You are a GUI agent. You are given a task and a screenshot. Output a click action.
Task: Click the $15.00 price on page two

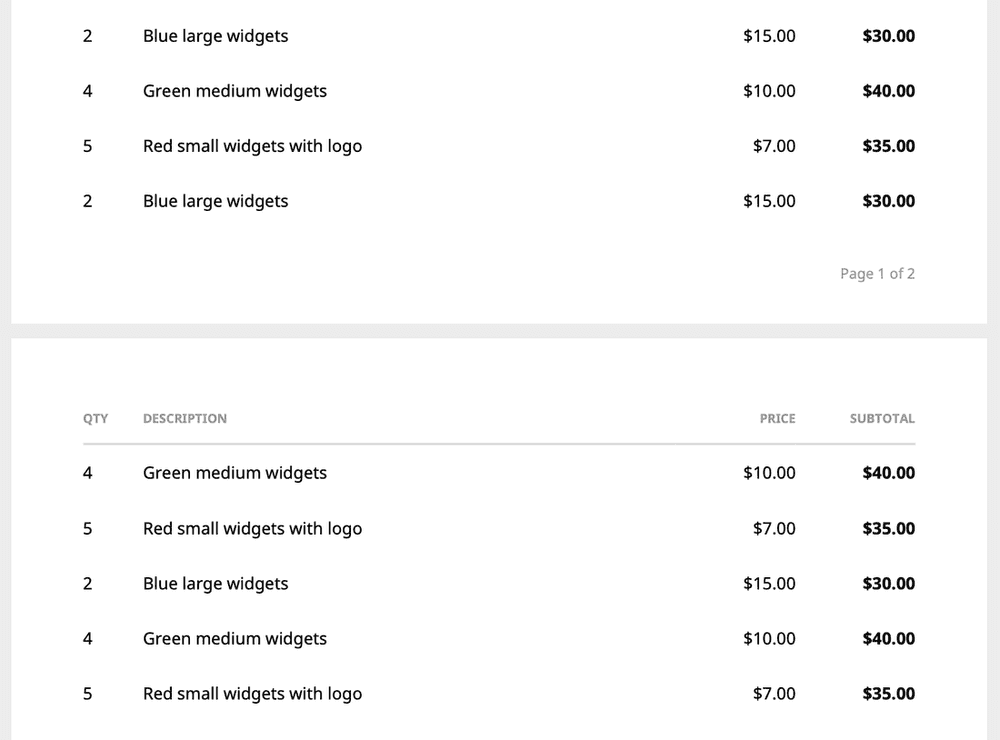pos(769,584)
